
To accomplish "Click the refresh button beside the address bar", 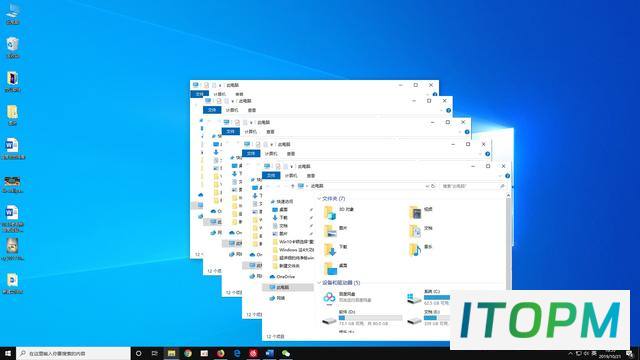I will (x=433, y=186).
